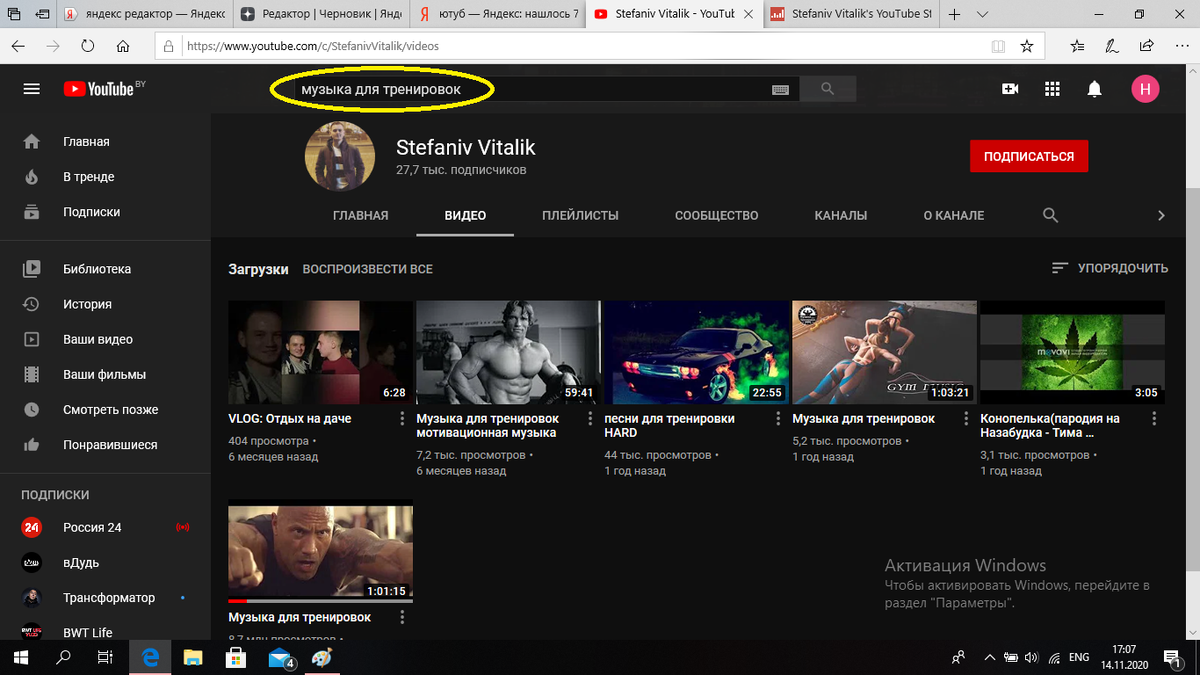
Task: Switch to Stefaniv Vitalik's YouTube St browser tab
Action: 851,15
